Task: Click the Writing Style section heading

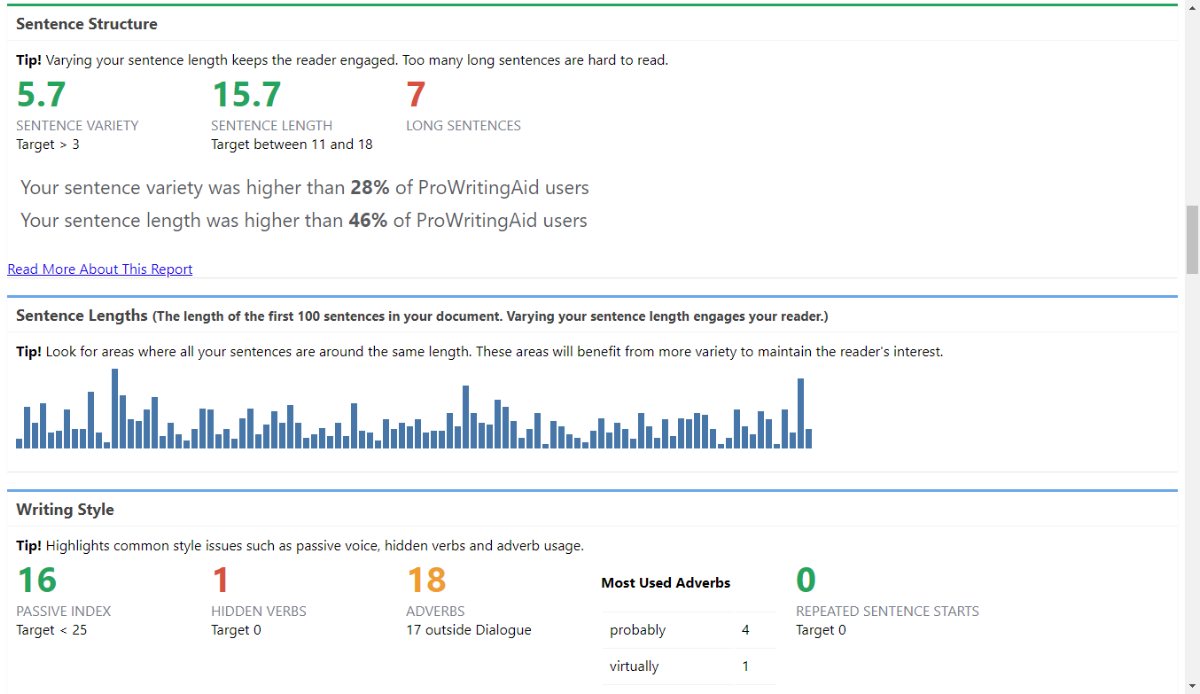Action: (x=65, y=510)
